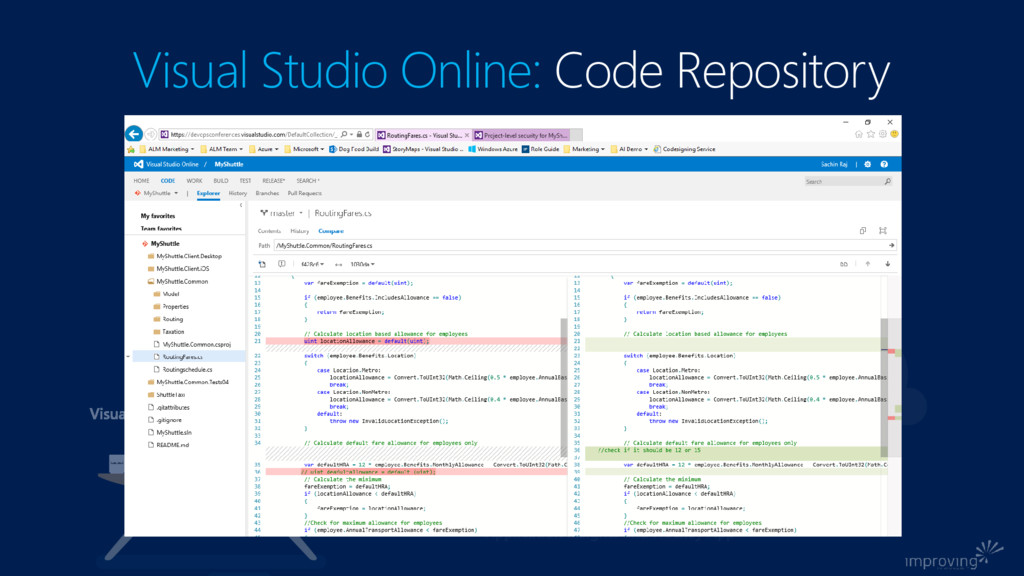Click the full screen icon above path box
1024x576 pixels.
882,230
